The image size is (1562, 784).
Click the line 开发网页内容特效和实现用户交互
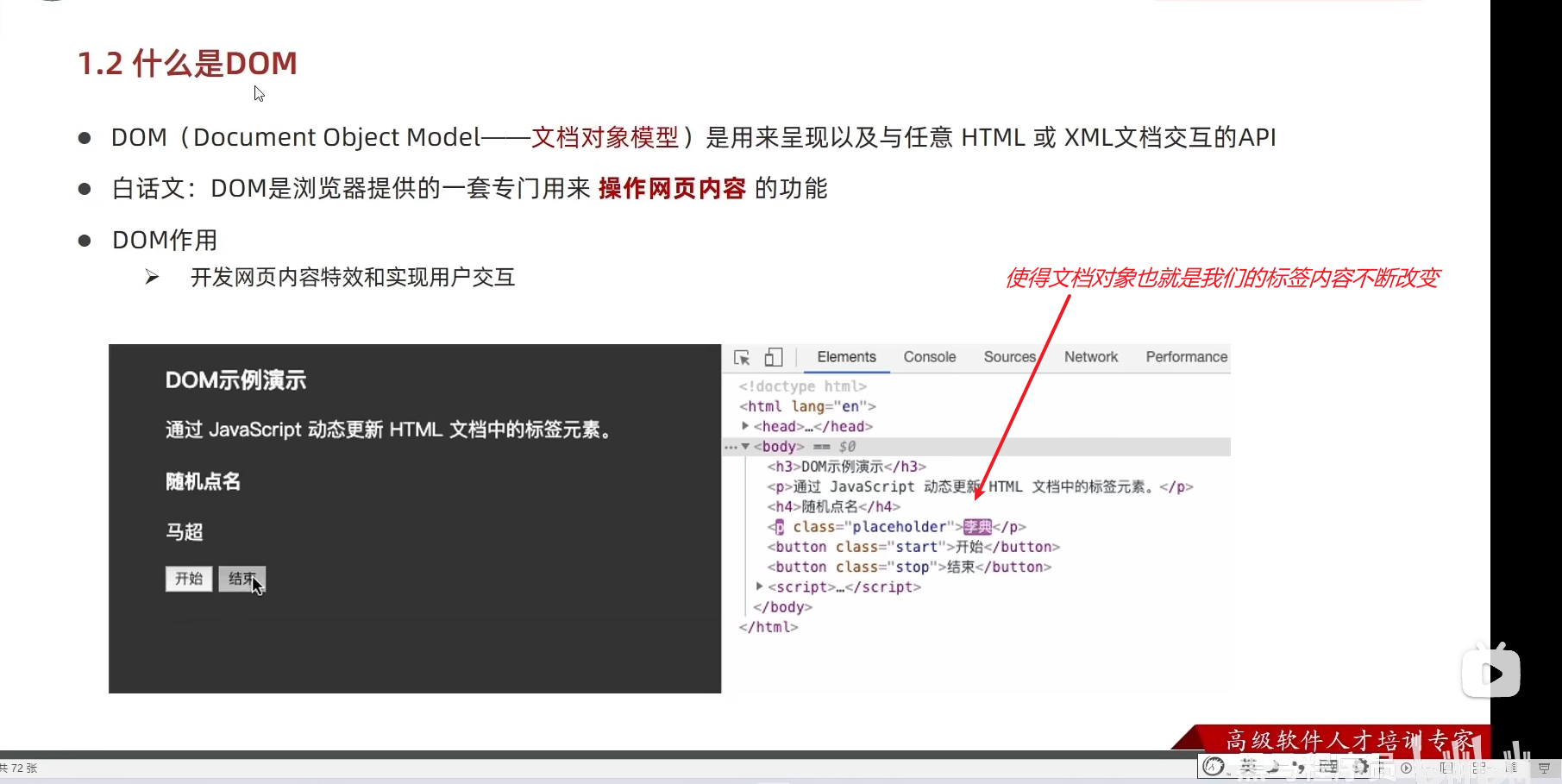click(353, 277)
